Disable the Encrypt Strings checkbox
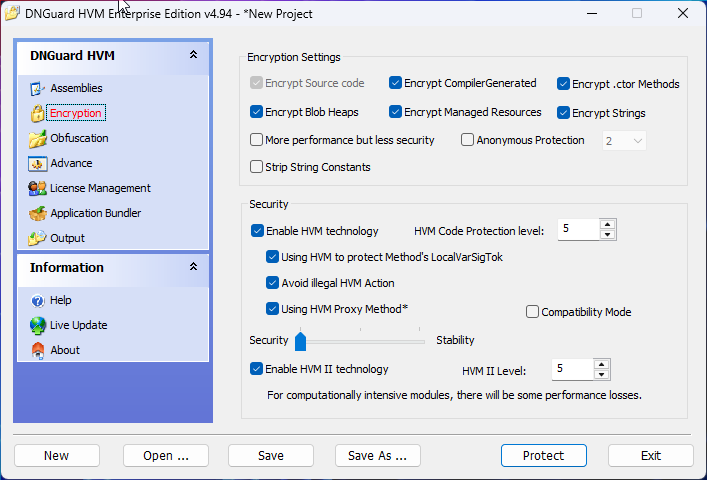The image size is (707, 480). [564, 113]
